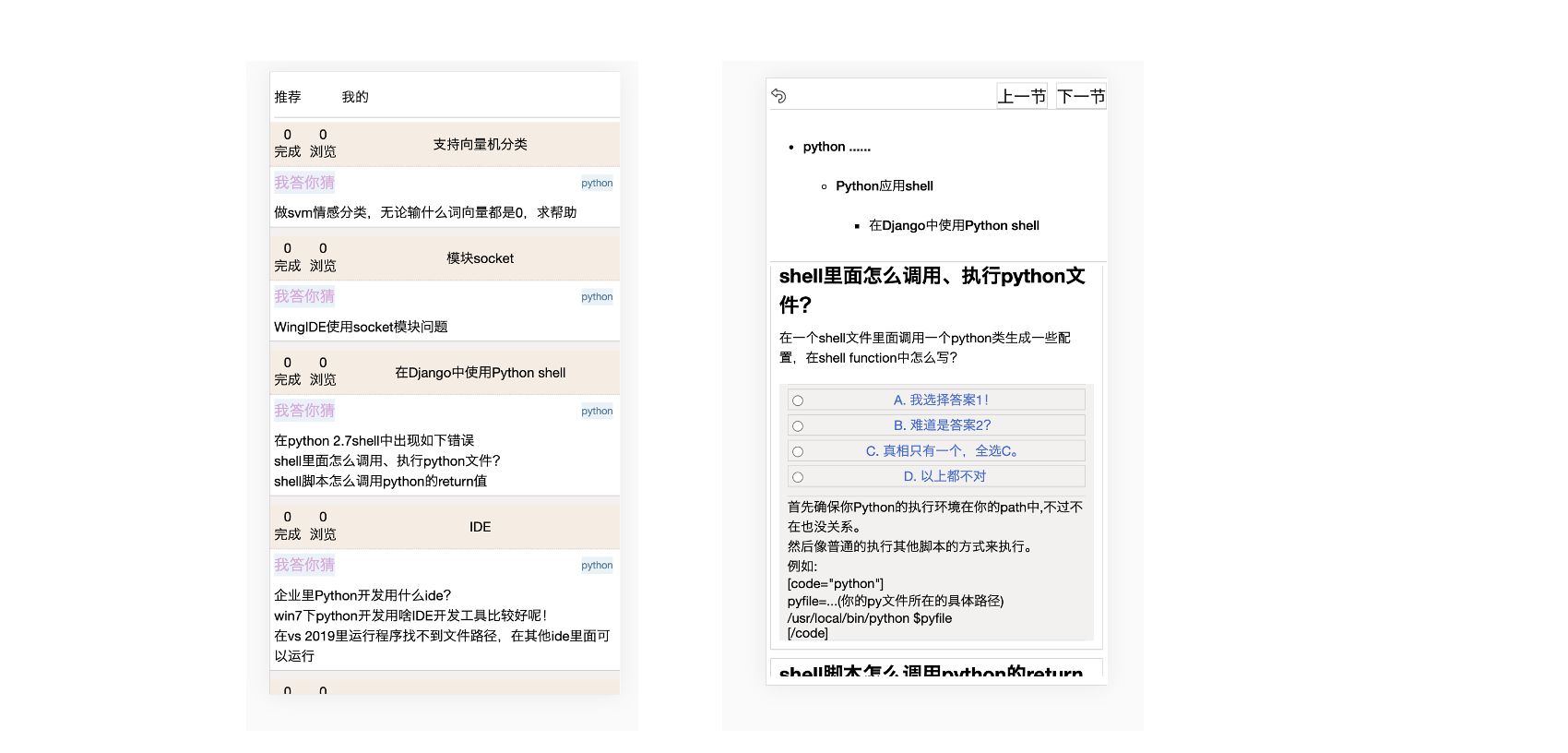Click 我答你猜 under 支持向量机分类
This screenshot has height=753, width=1568.
tap(304, 183)
